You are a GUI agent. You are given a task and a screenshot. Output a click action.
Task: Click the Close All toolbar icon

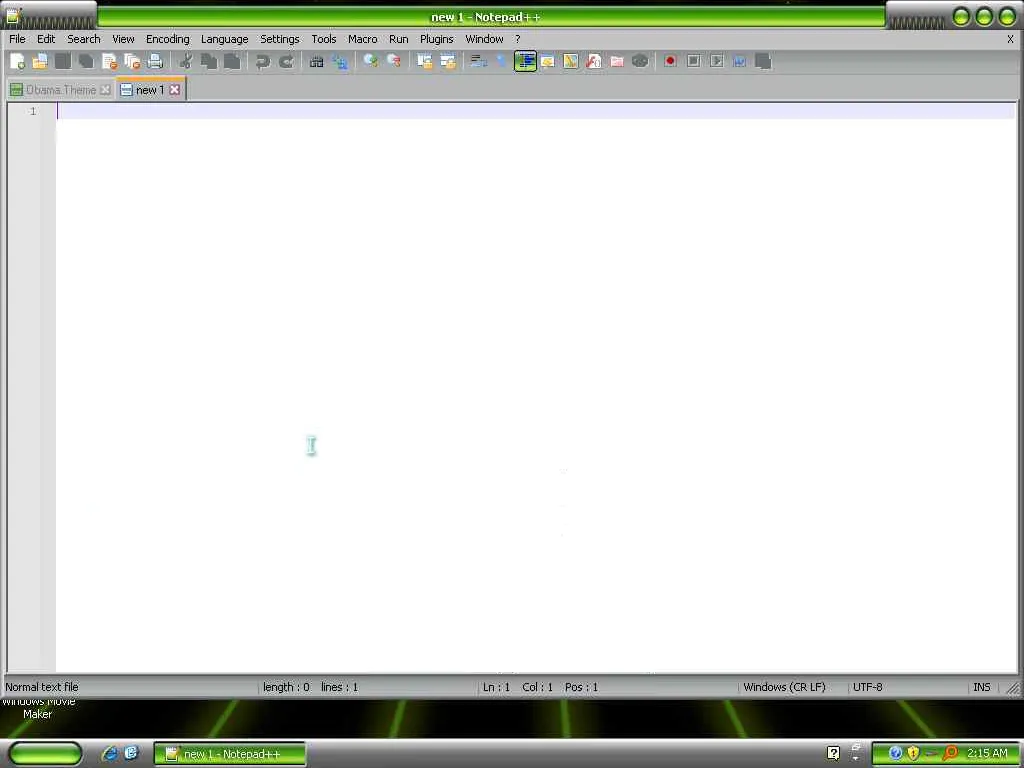coord(133,61)
